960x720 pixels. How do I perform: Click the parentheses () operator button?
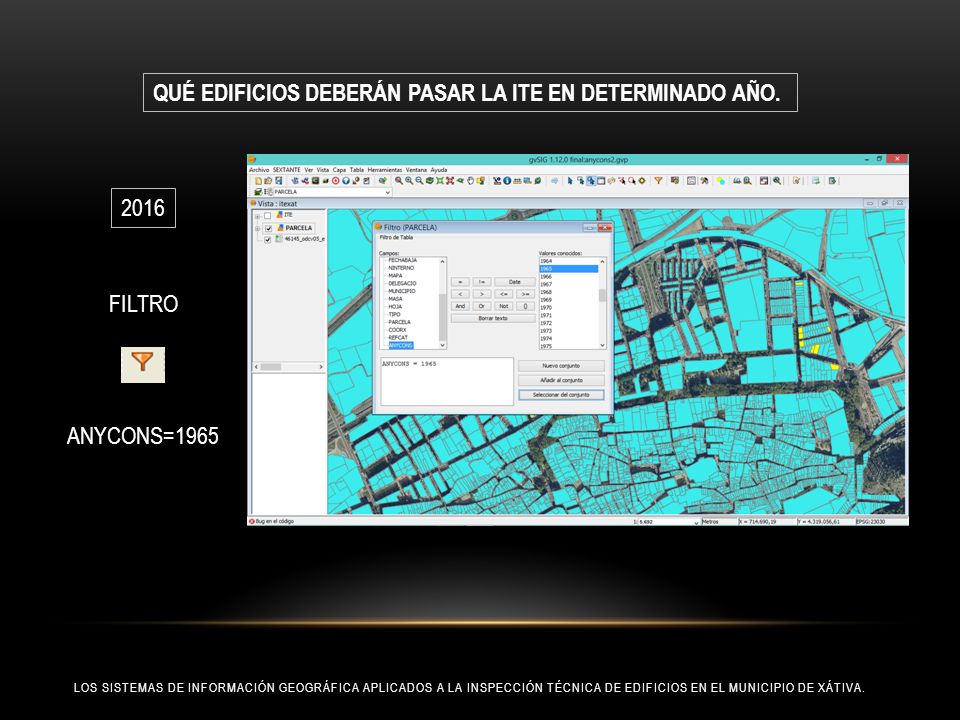(525, 306)
